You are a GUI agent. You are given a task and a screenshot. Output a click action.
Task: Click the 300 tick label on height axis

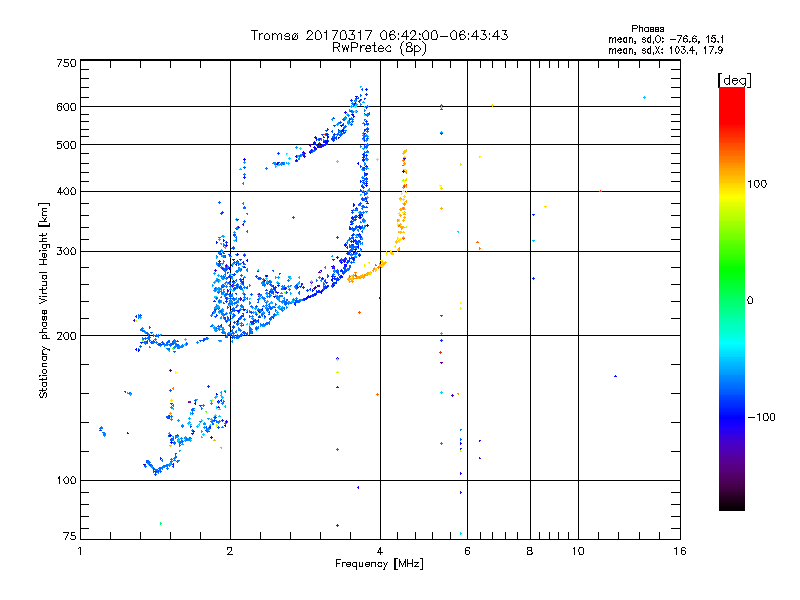[x=66, y=251]
